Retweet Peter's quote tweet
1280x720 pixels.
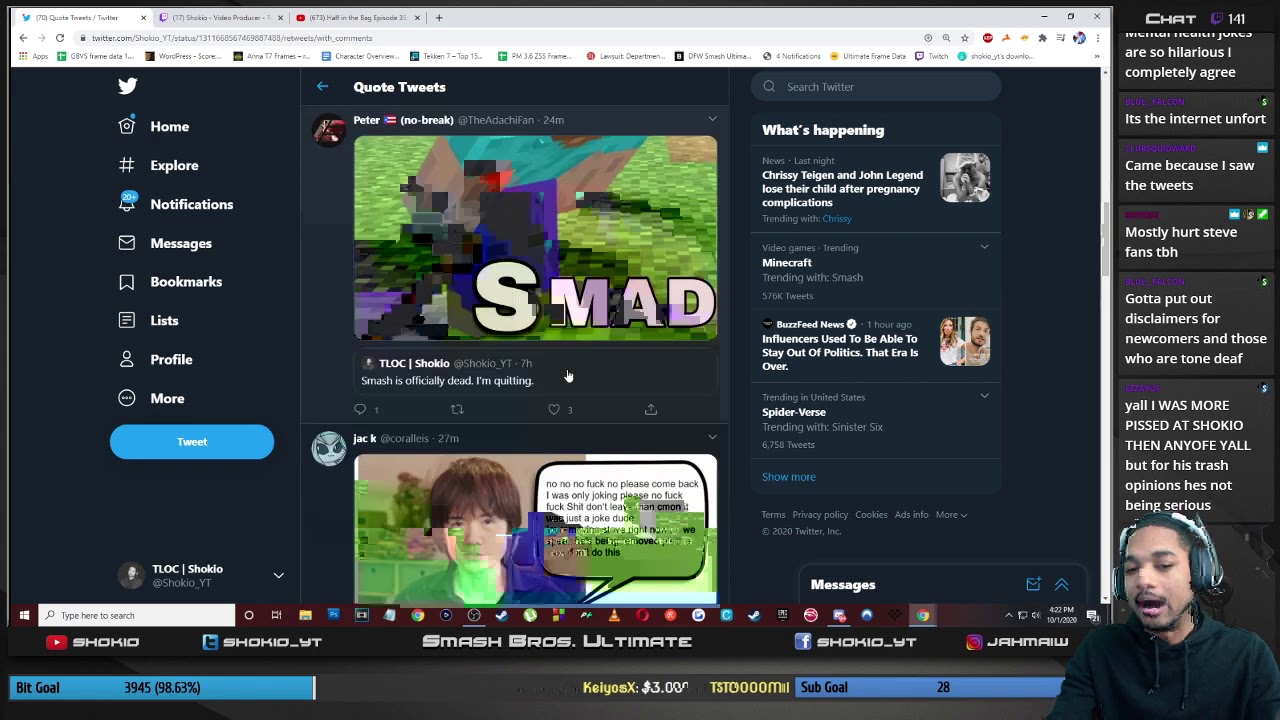(457, 409)
